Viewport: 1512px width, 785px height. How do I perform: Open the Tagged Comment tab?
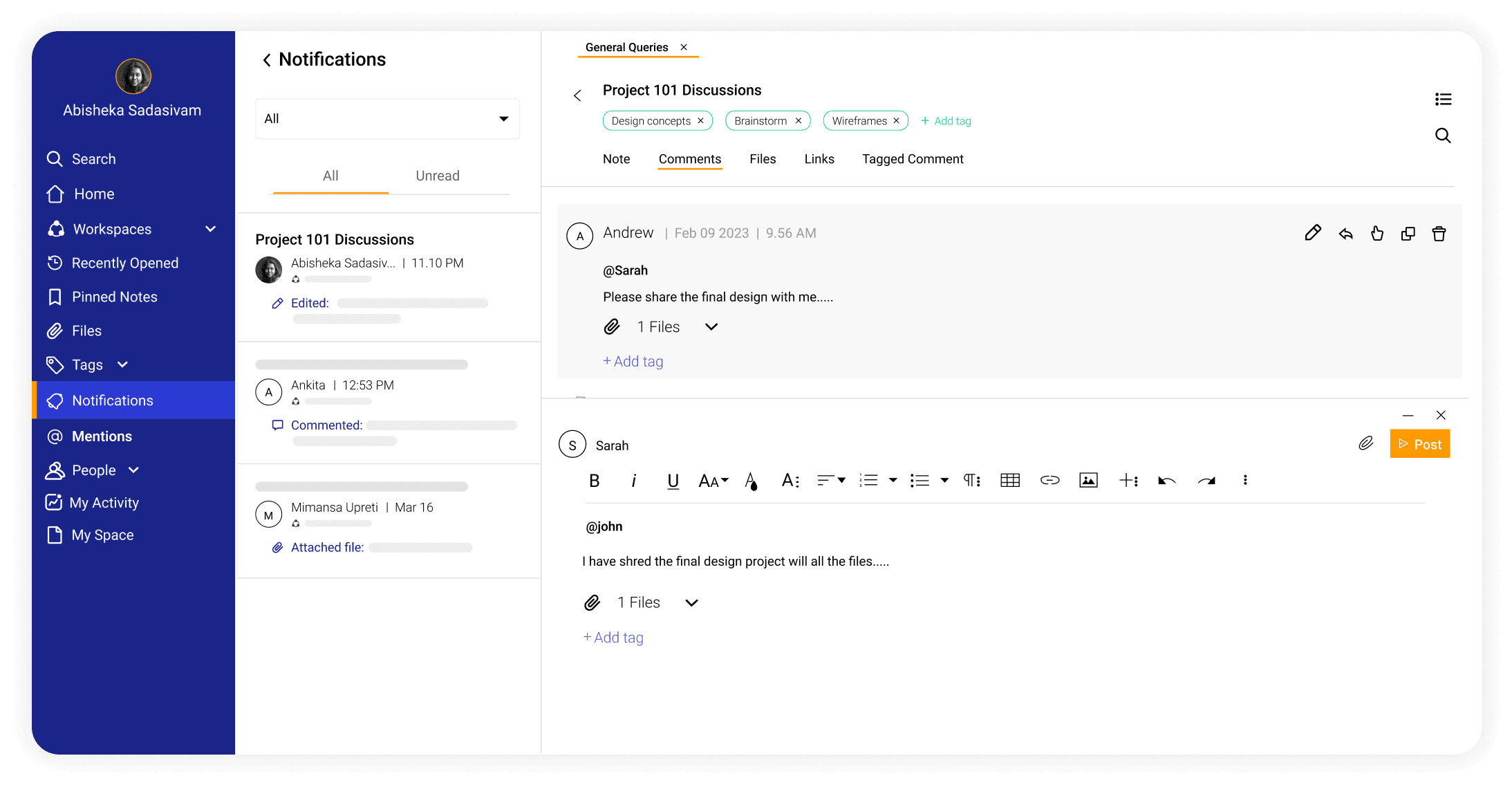point(913,158)
